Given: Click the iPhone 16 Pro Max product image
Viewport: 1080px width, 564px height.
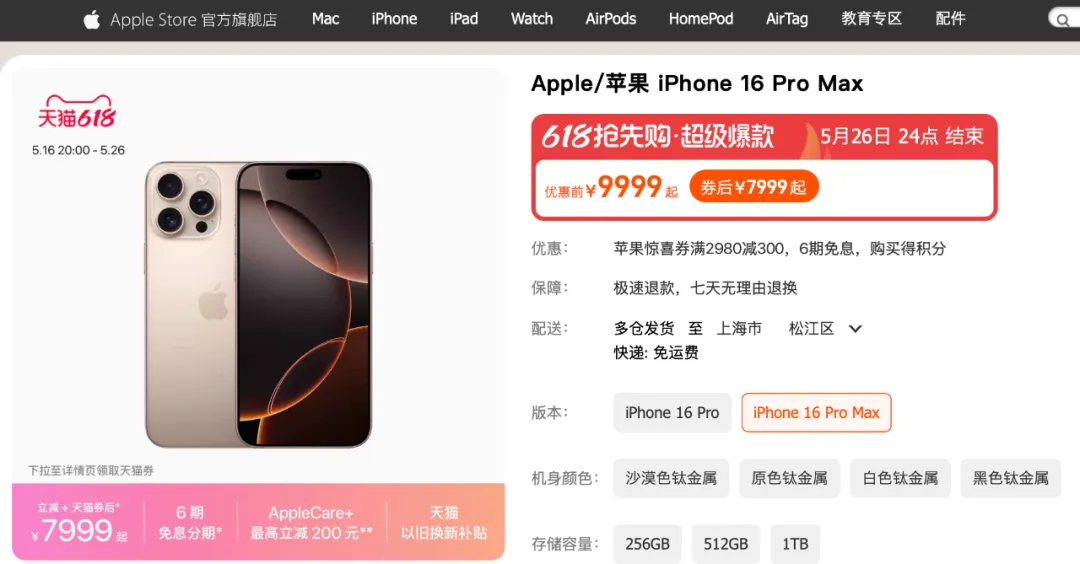Looking at the screenshot, I should click(x=258, y=304).
